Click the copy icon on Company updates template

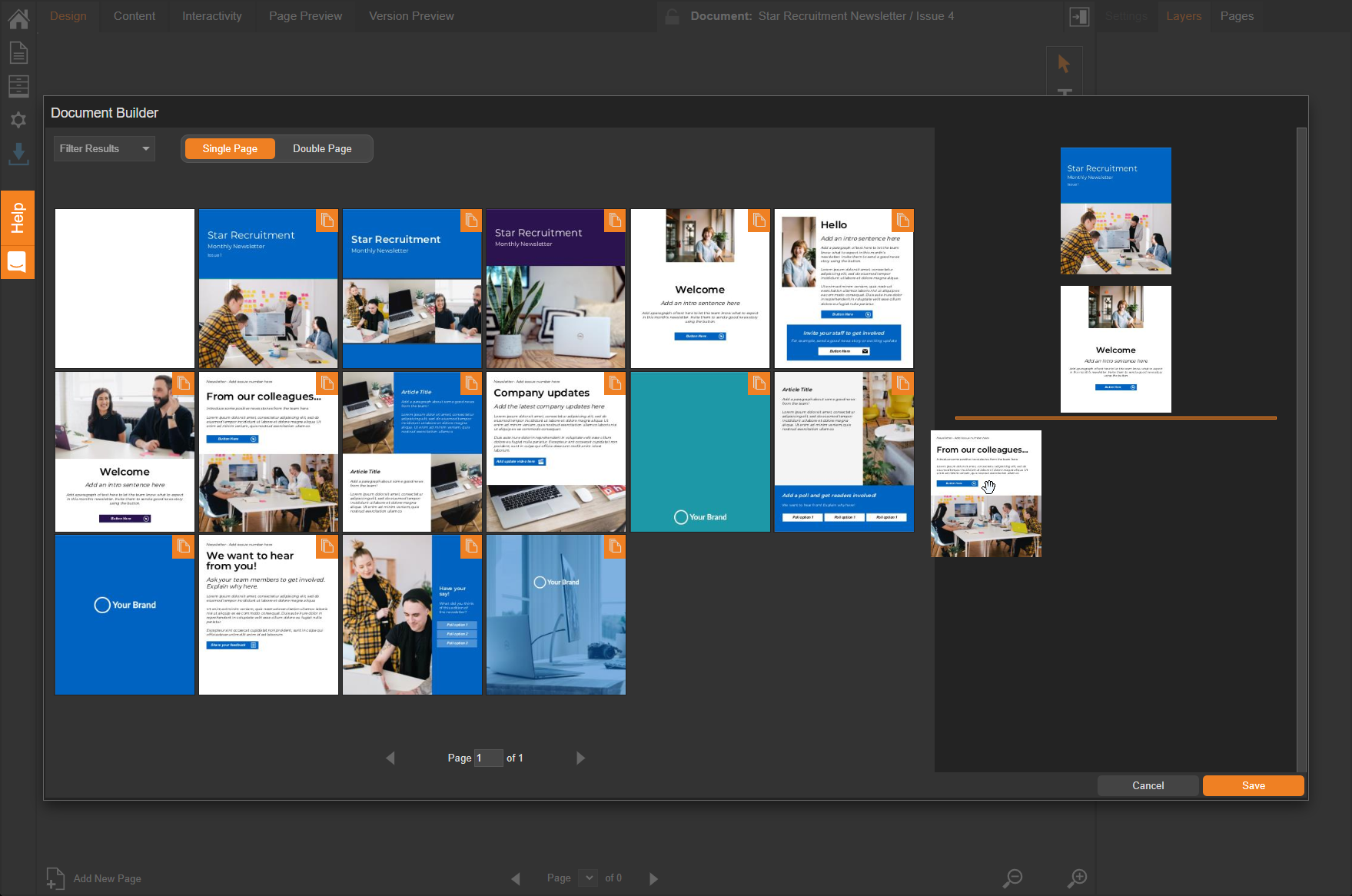pos(615,383)
